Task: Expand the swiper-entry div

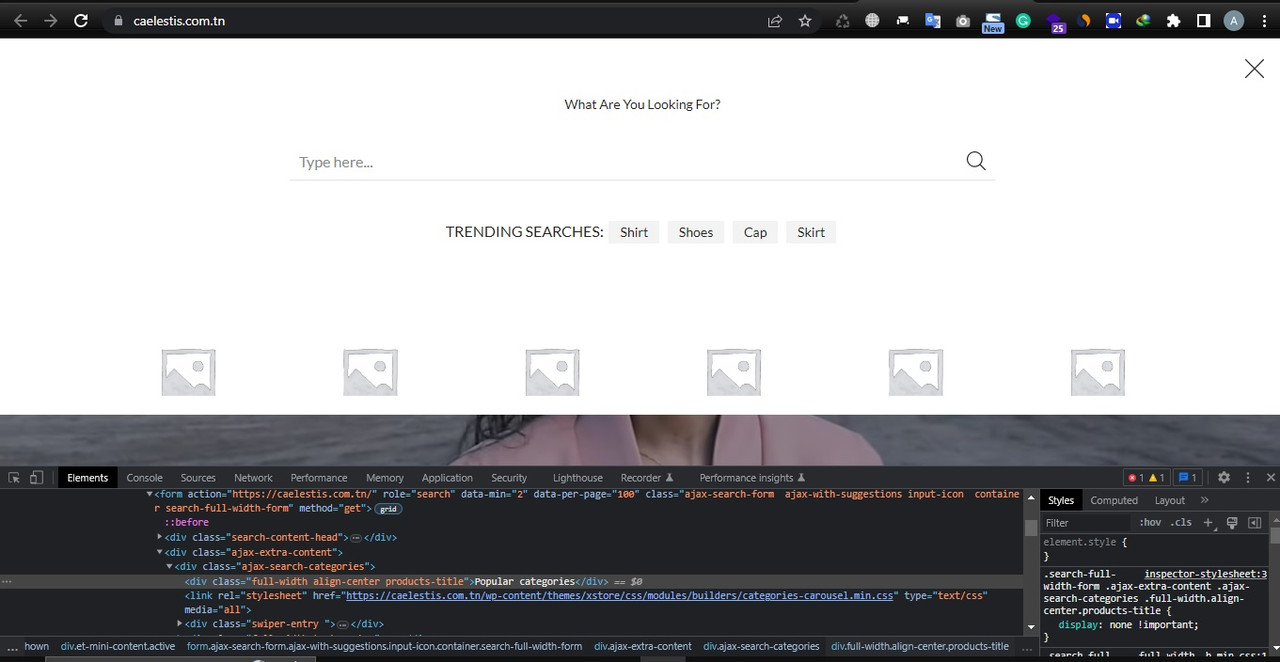Action: (x=180, y=624)
